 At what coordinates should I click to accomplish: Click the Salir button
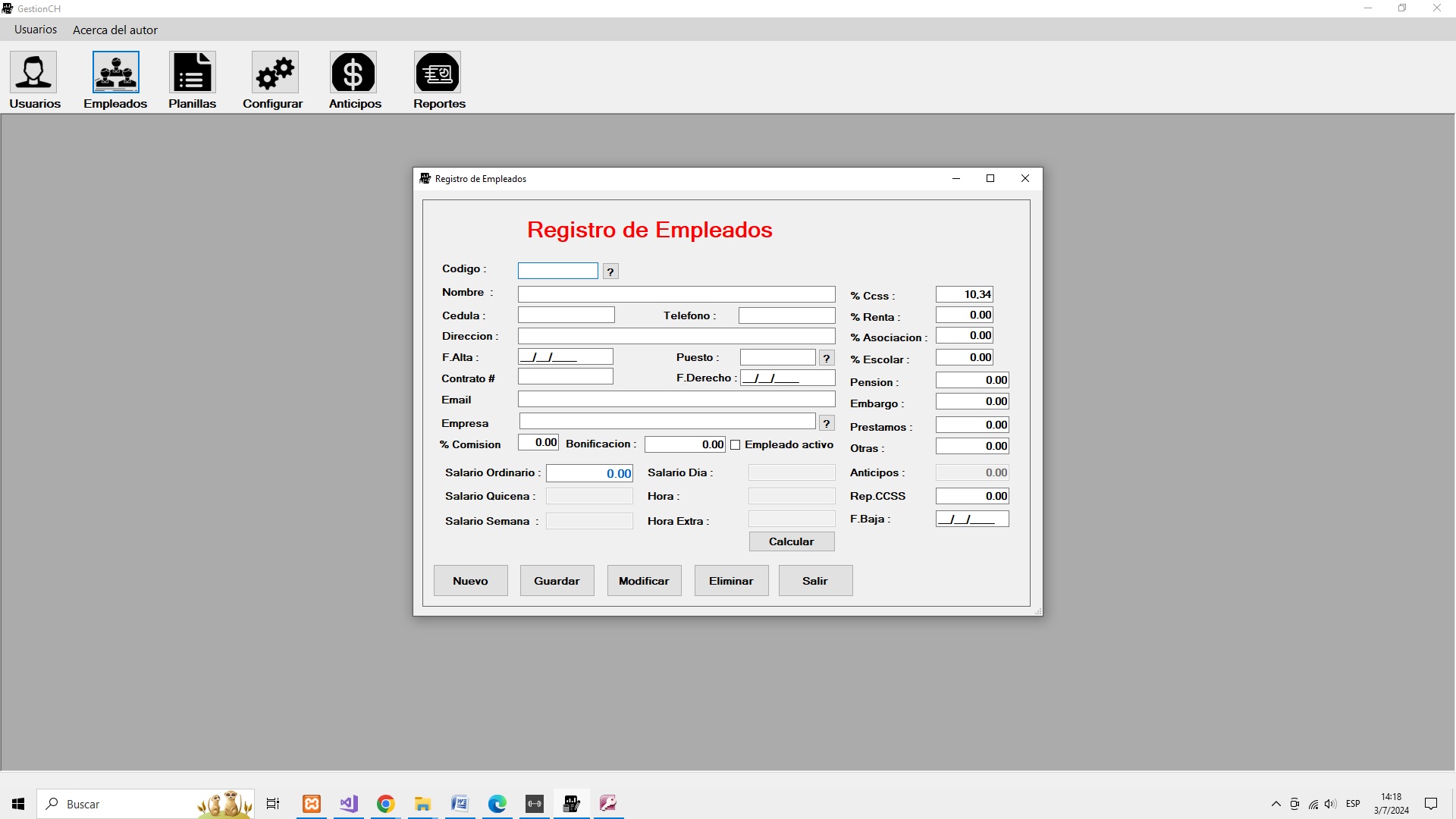click(815, 581)
